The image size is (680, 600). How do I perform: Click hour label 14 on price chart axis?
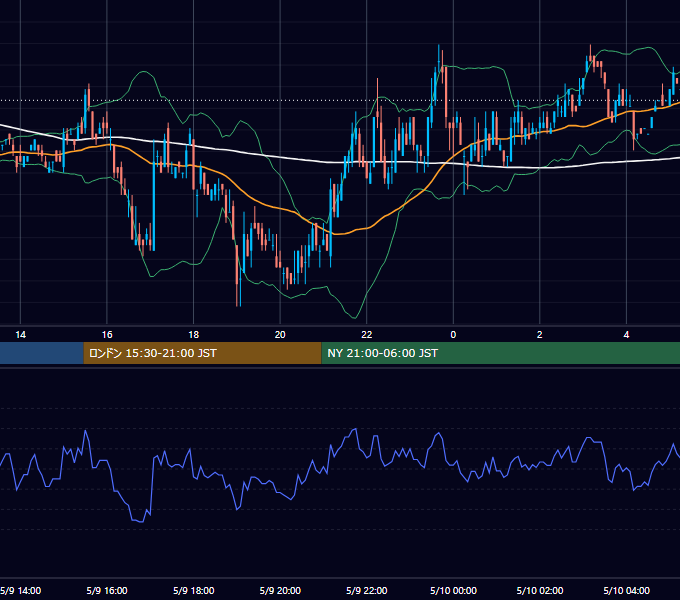tap(20, 335)
